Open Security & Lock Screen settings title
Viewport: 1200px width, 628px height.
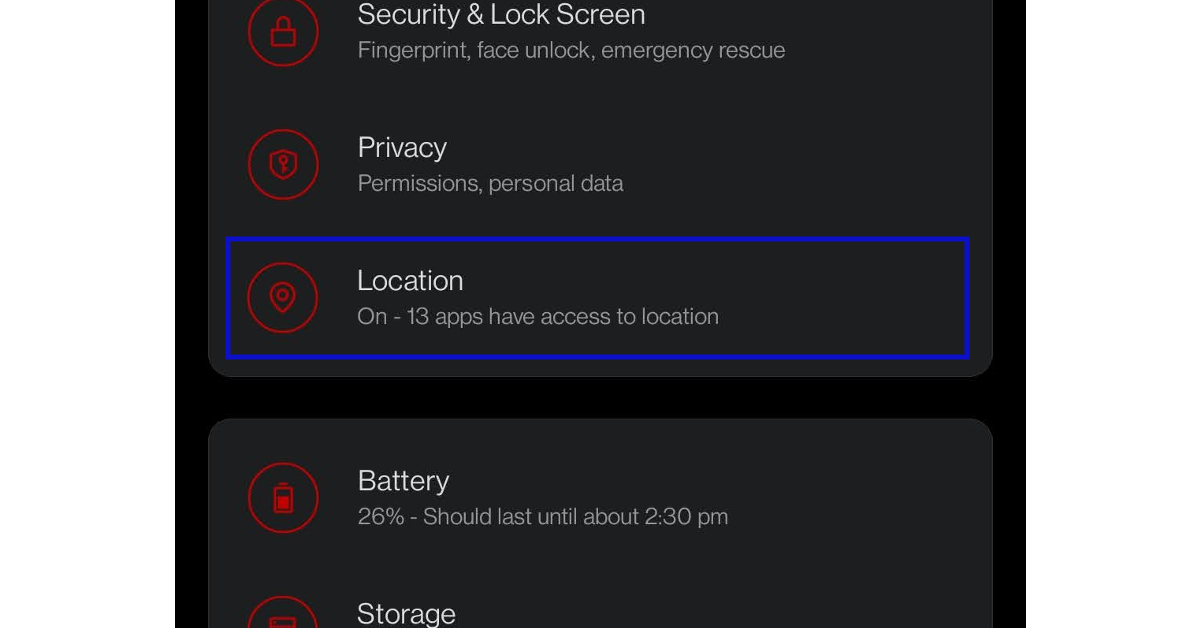(501, 15)
